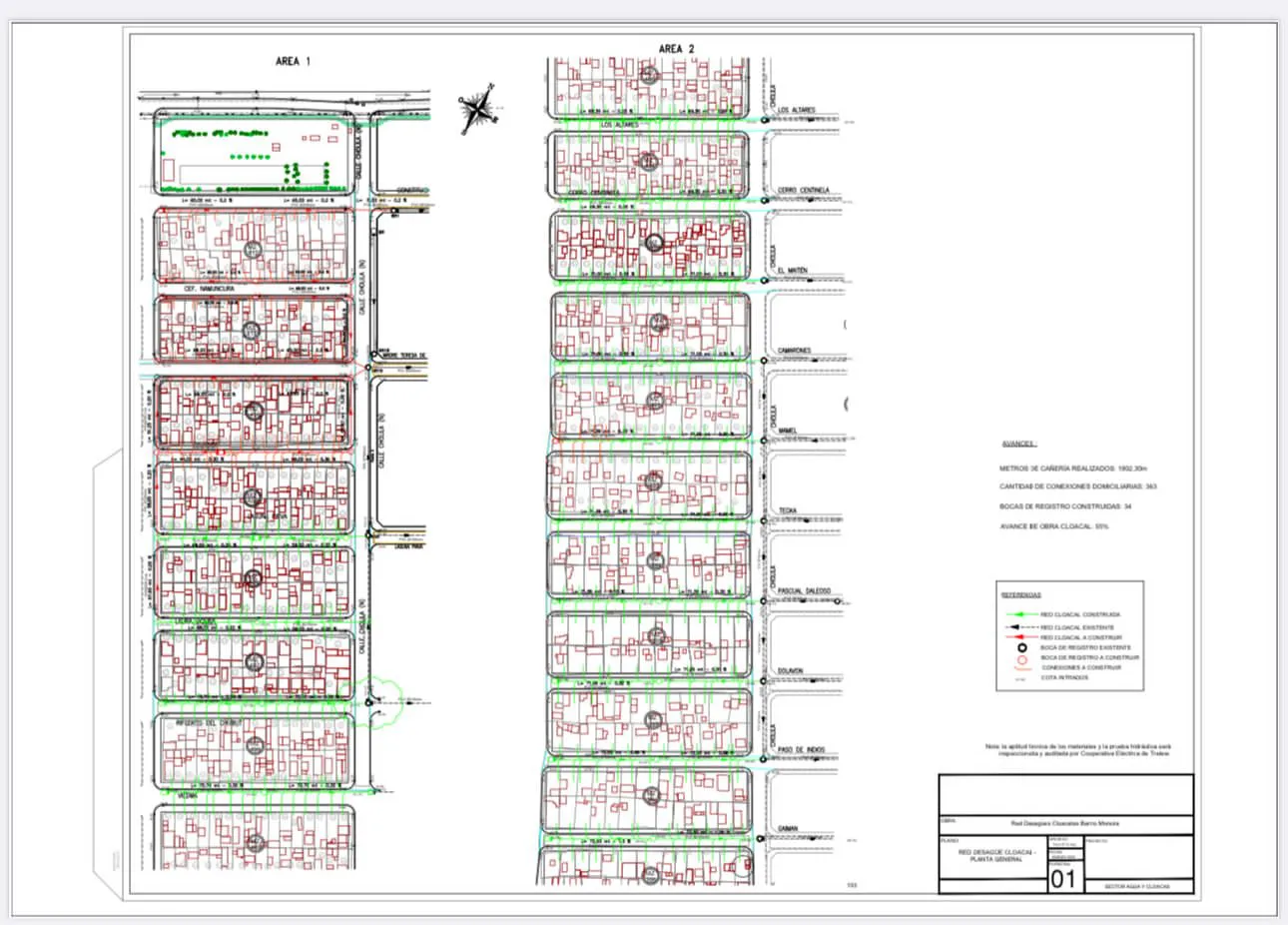
Task: Click the north arrow compass rose
Action: (x=476, y=108)
